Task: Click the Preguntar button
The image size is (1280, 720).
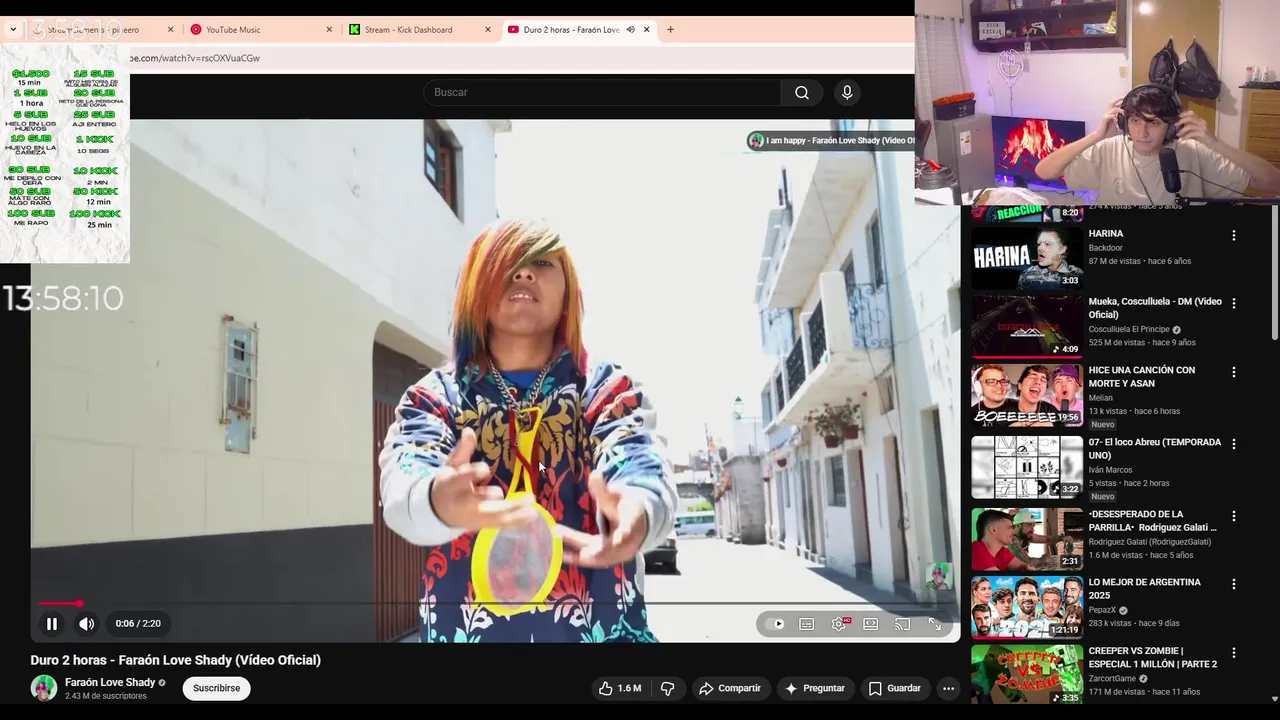Action: click(815, 688)
